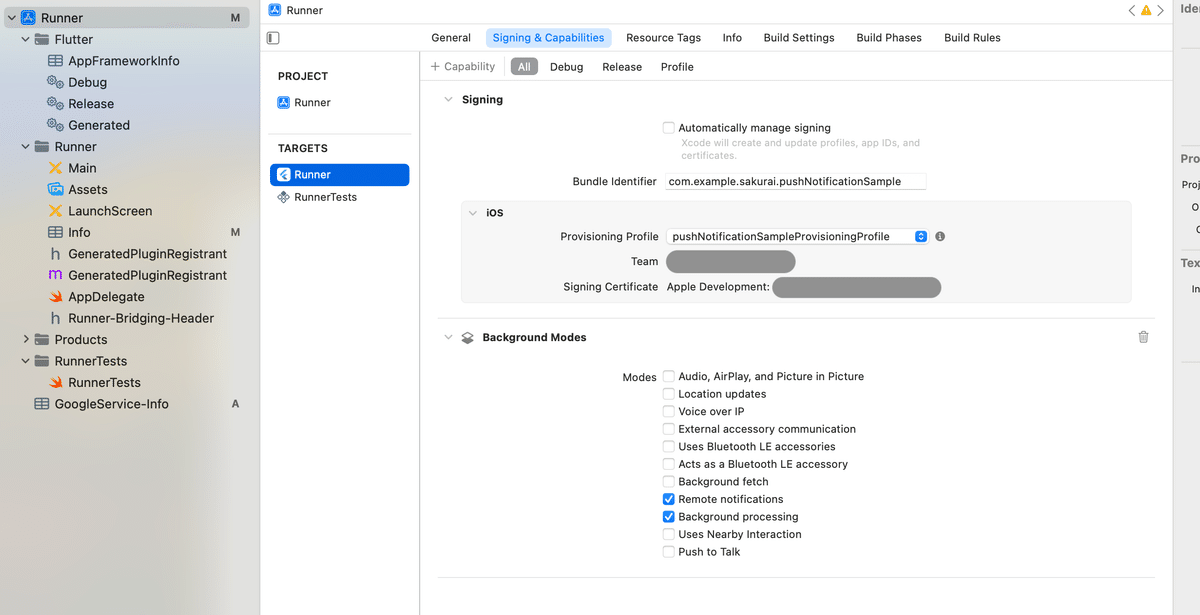The width and height of the screenshot is (1200, 615).
Task: Click the yellow warning triangle icon
Action: [x=1146, y=10]
